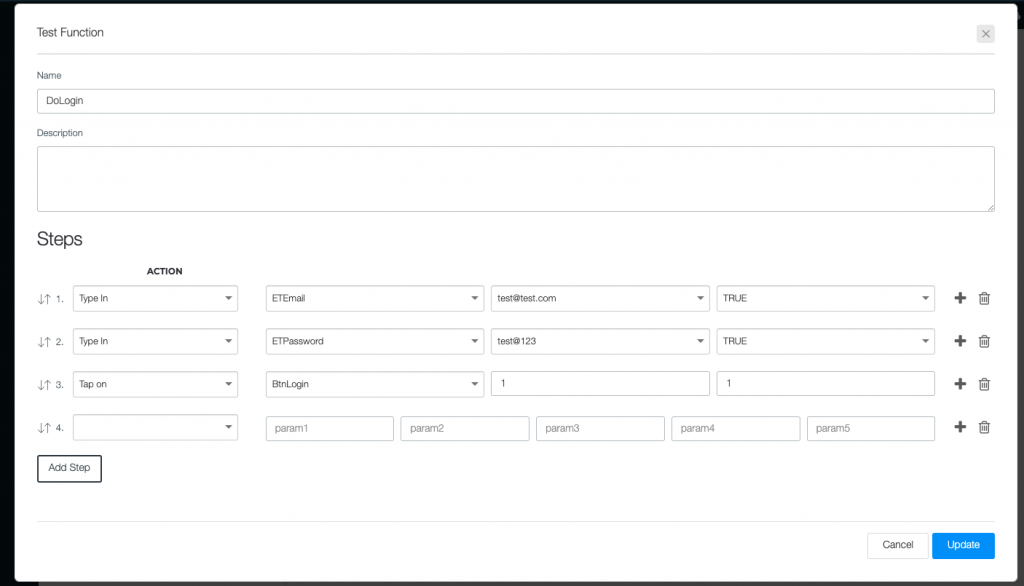Click the param4 input field
Image resolution: width=1024 pixels, height=586 pixels.
coord(735,429)
